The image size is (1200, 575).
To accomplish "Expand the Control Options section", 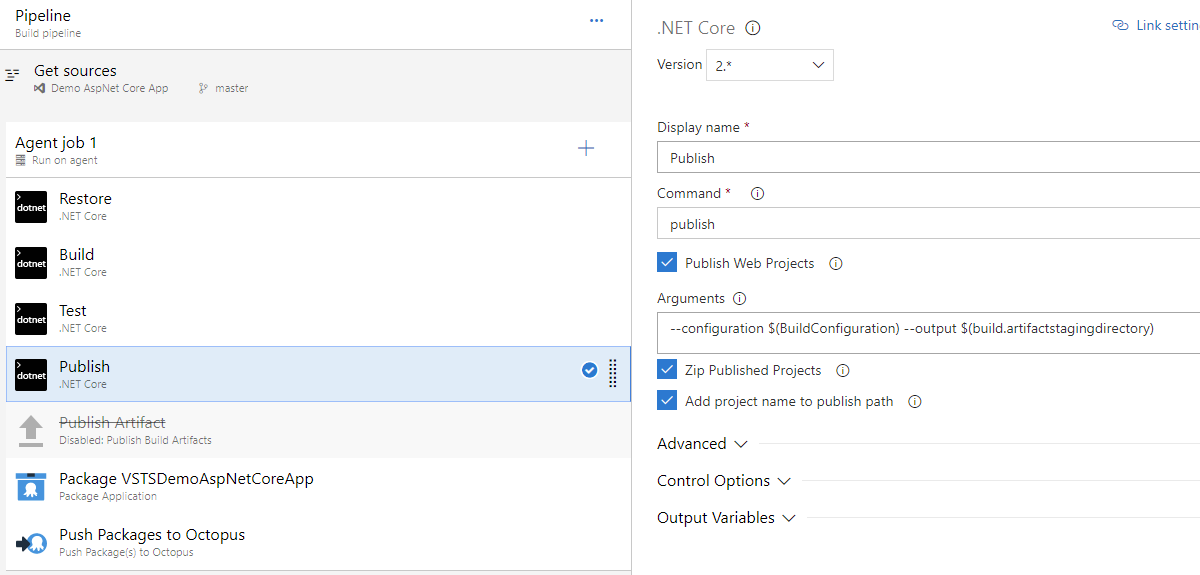I will pos(724,481).
